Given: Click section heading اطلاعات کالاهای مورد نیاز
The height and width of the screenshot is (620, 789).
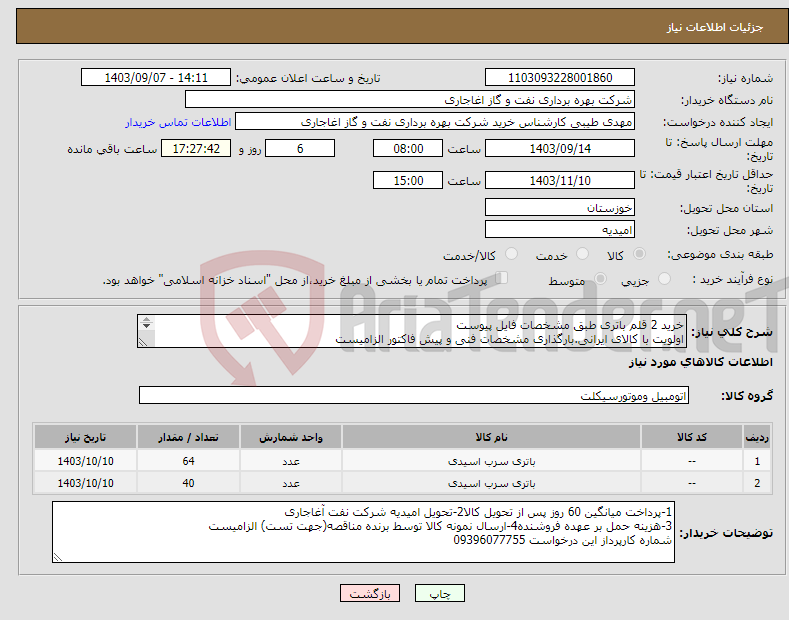Looking at the screenshot, I should [x=700, y=362].
